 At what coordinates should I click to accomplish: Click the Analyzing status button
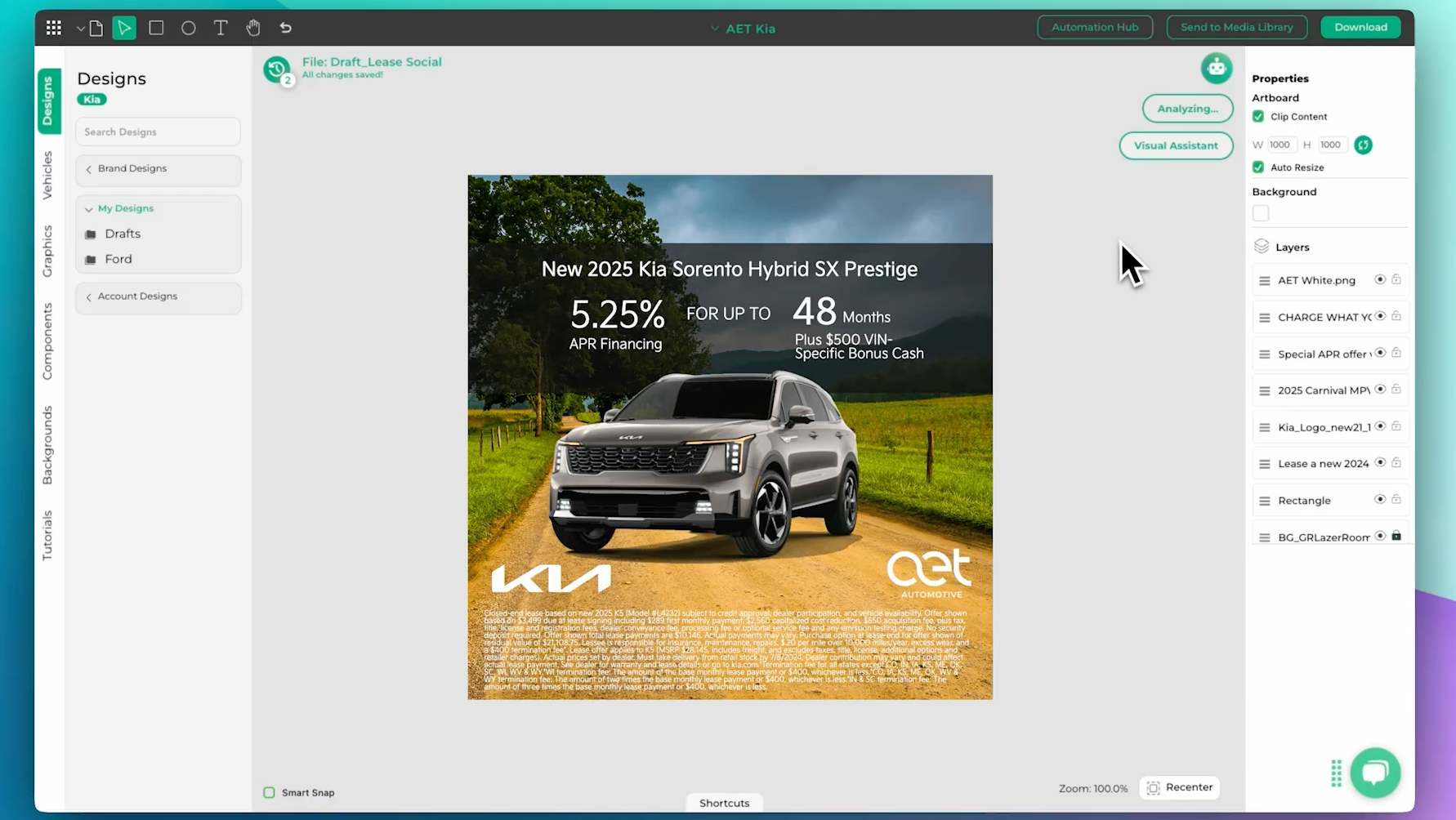1187,109
